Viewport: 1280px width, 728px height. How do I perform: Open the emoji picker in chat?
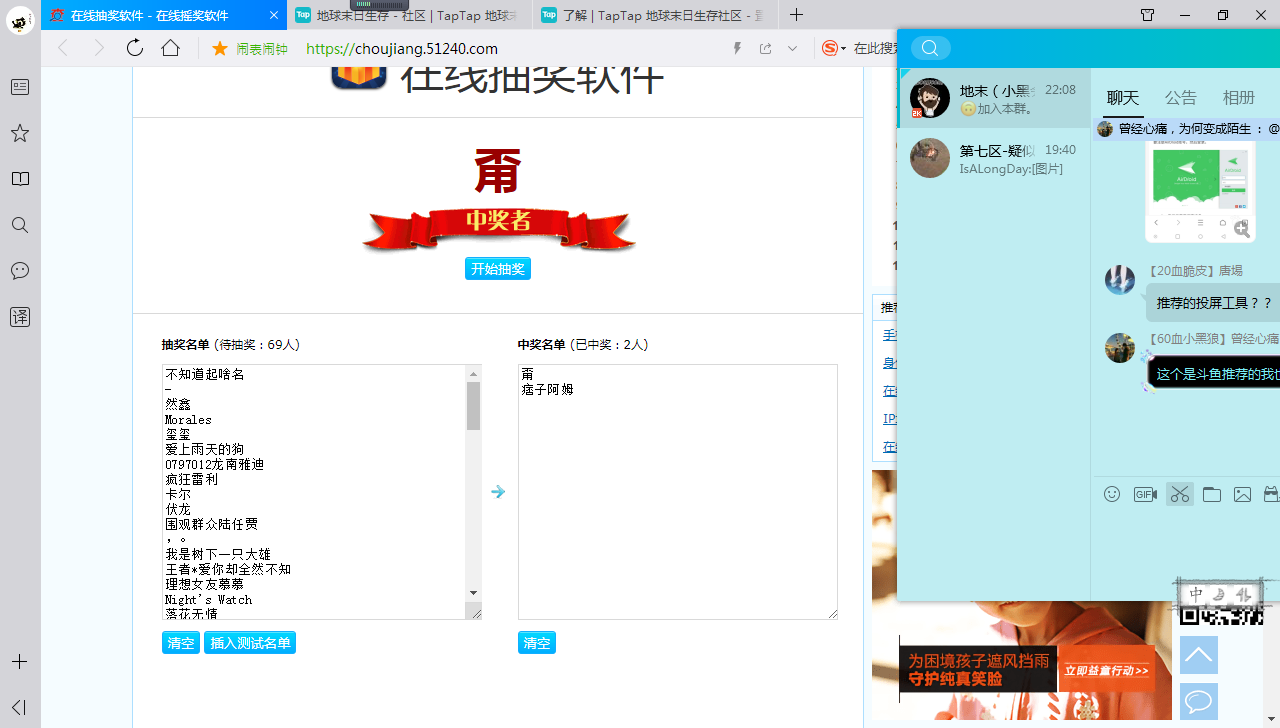[1112, 494]
